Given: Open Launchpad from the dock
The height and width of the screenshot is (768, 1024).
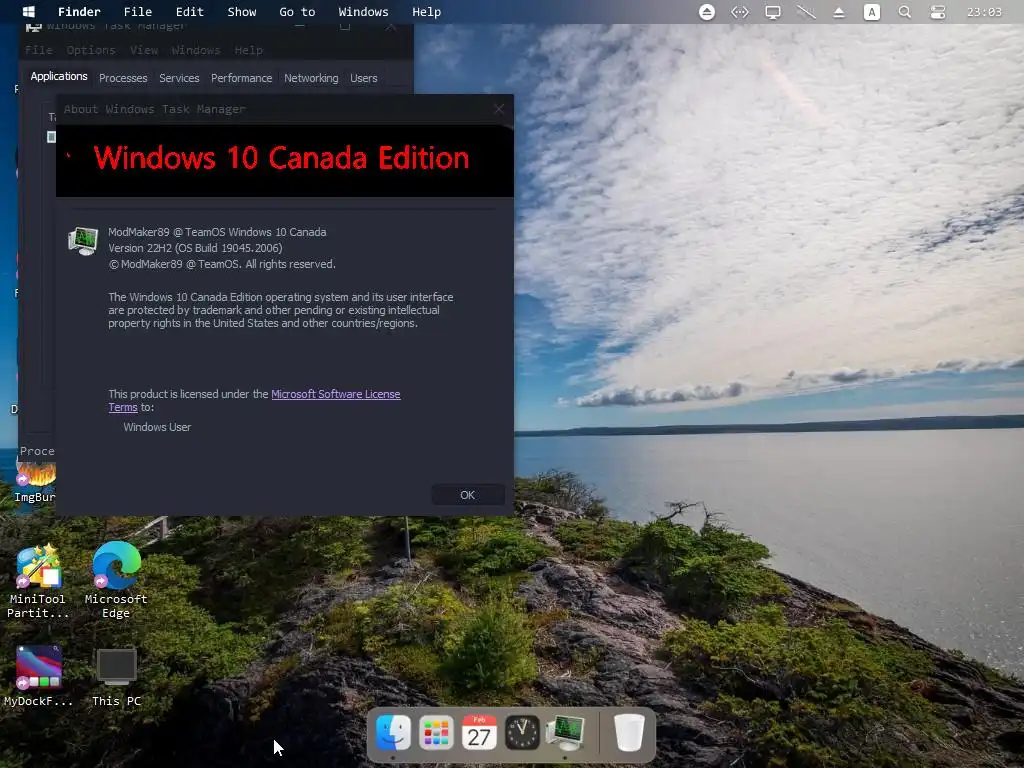Looking at the screenshot, I should [436, 733].
